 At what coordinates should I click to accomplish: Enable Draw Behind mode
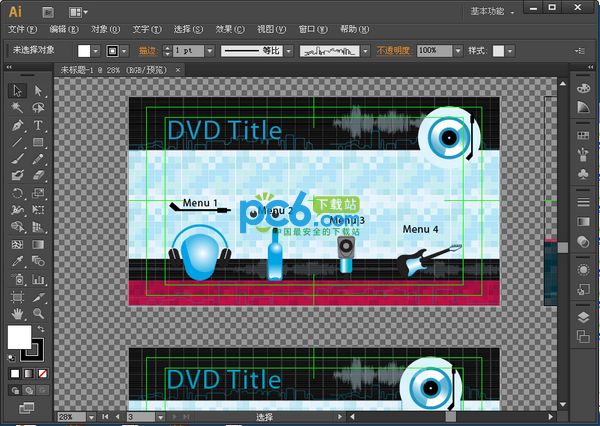click(x=29, y=390)
